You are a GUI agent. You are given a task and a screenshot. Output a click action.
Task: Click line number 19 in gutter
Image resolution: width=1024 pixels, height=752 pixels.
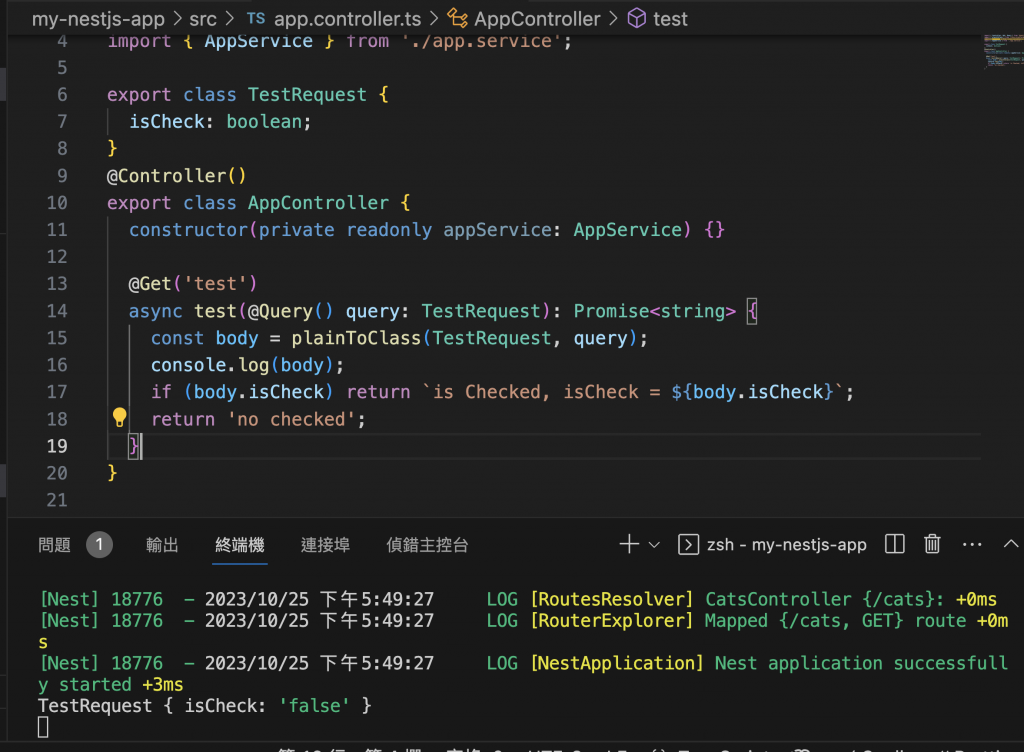pos(57,446)
